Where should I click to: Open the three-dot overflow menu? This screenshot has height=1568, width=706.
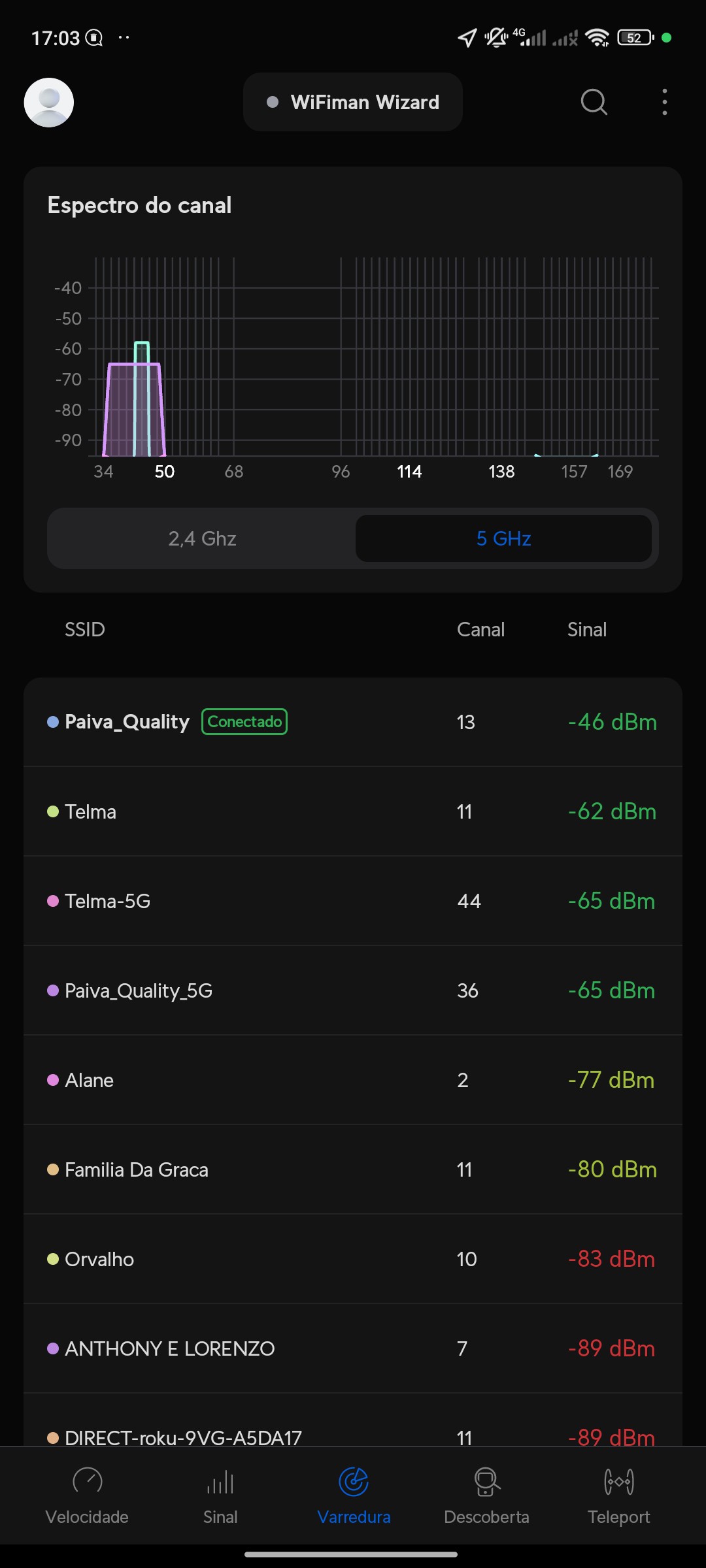(x=664, y=103)
